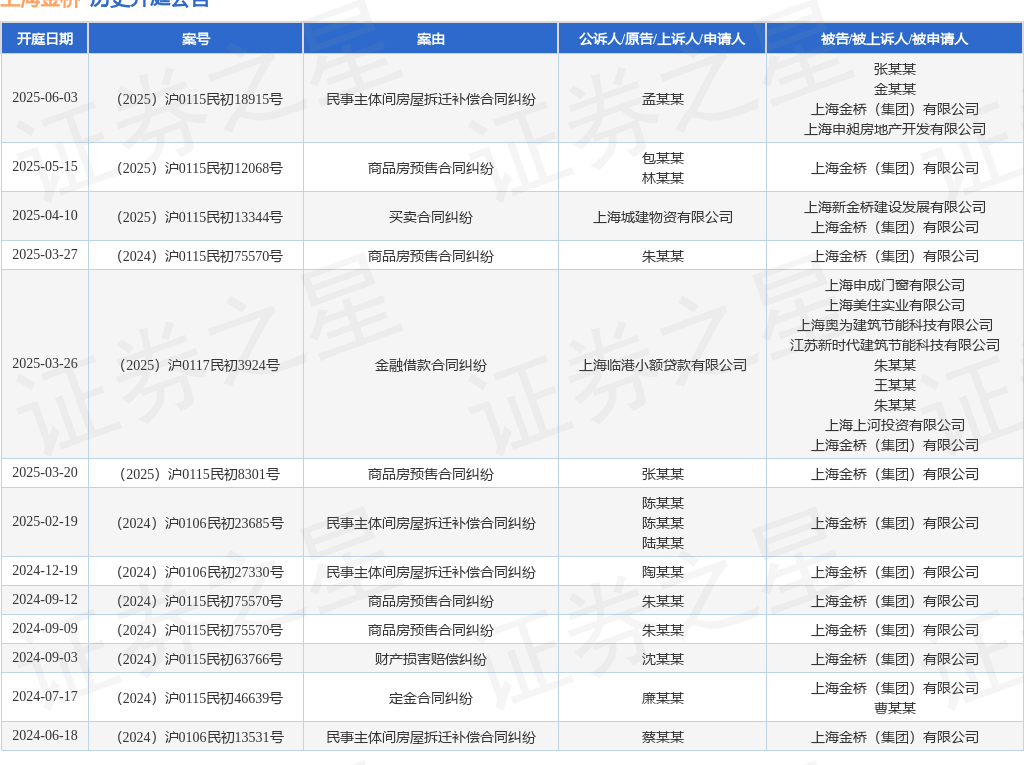Click defendant 上海申成门窗有限公司
1024x765 pixels.
895,285
